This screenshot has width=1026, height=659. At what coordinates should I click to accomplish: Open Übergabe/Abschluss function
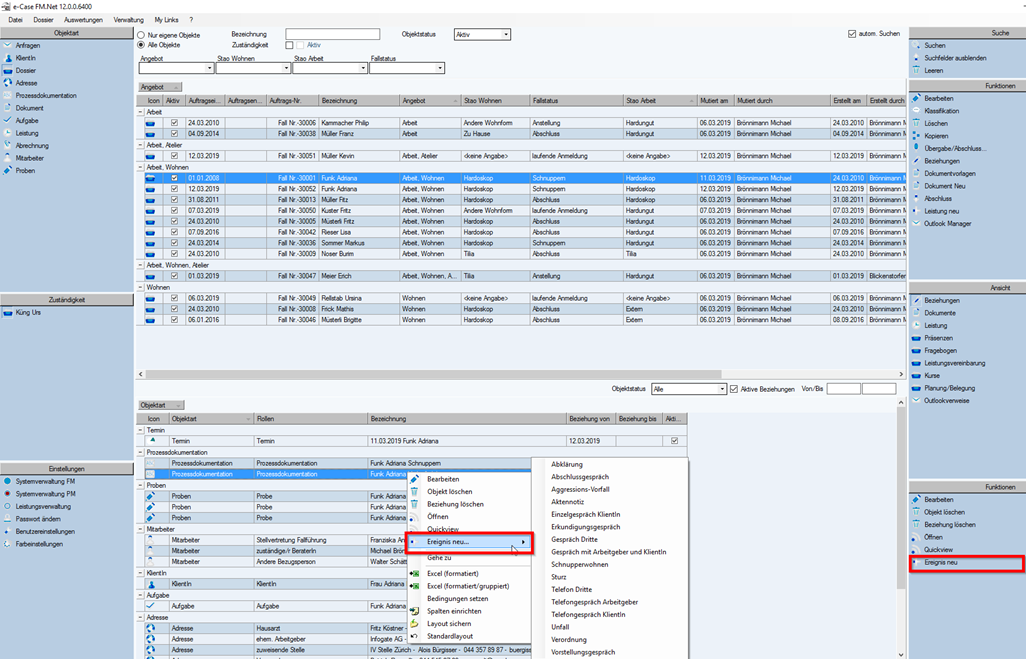pos(955,148)
